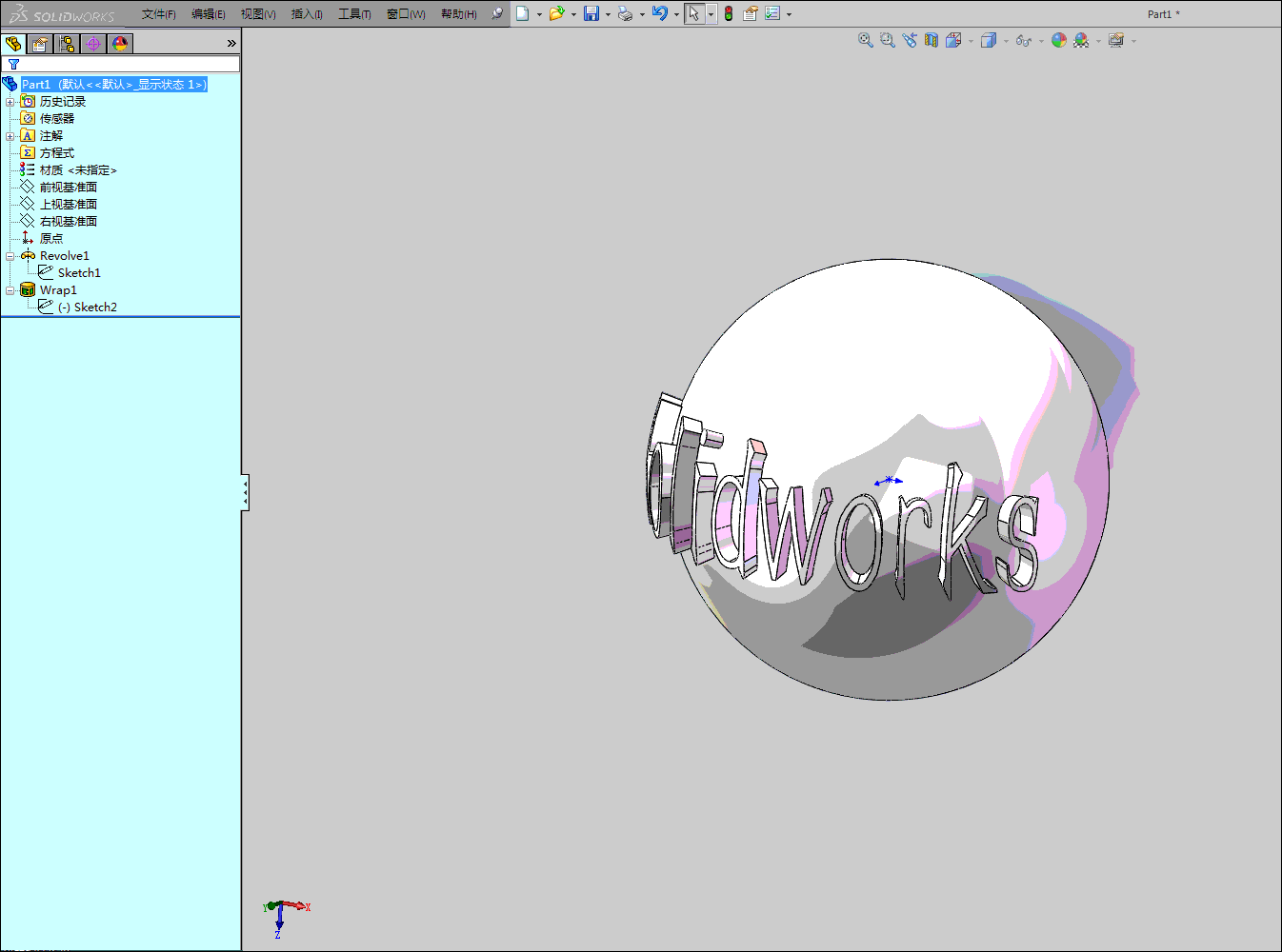Select the 右视基准面 plane

(69, 222)
